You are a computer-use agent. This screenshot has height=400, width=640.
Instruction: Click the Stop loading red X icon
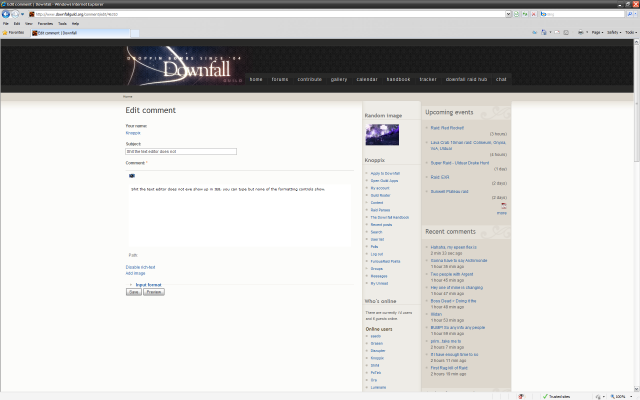pyautogui.click(x=533, y=14)
